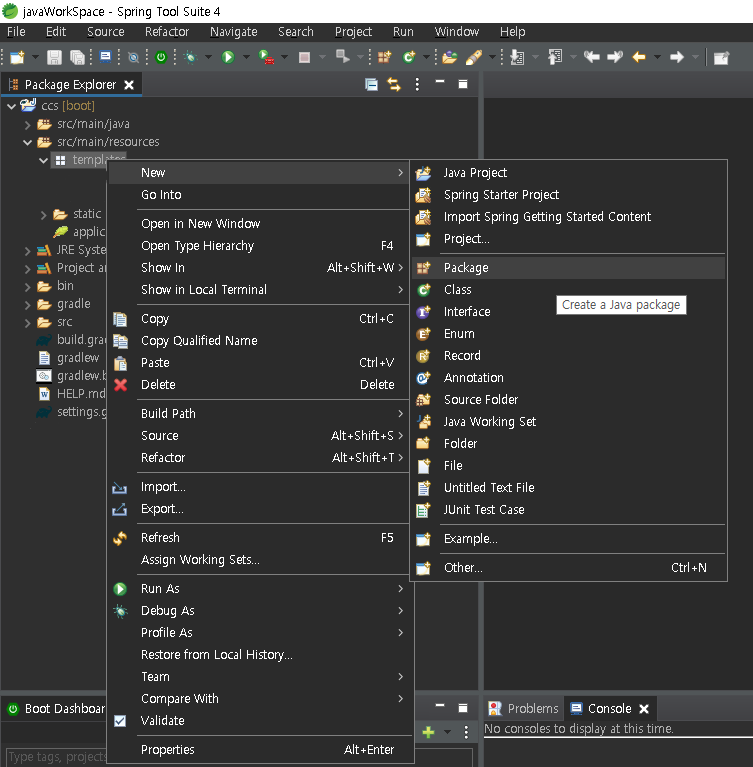Select JRE System Library in tree

click(x=72, y=250)
